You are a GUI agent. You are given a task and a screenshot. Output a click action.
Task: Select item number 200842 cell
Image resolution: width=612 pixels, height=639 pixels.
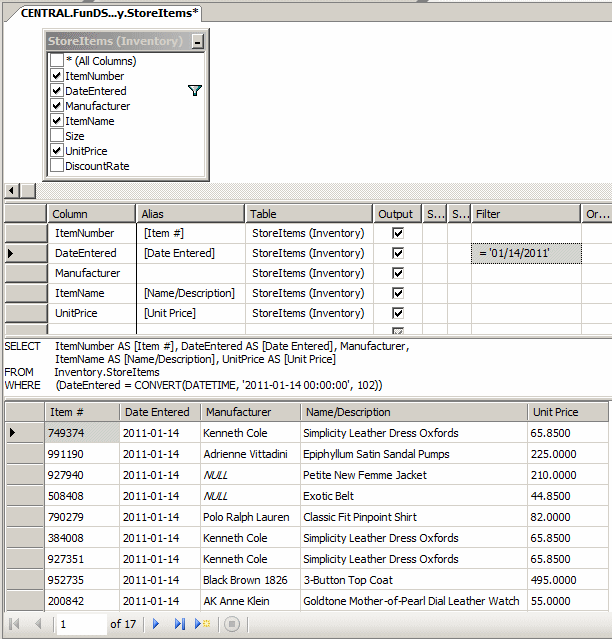click(x=82, y=601)
